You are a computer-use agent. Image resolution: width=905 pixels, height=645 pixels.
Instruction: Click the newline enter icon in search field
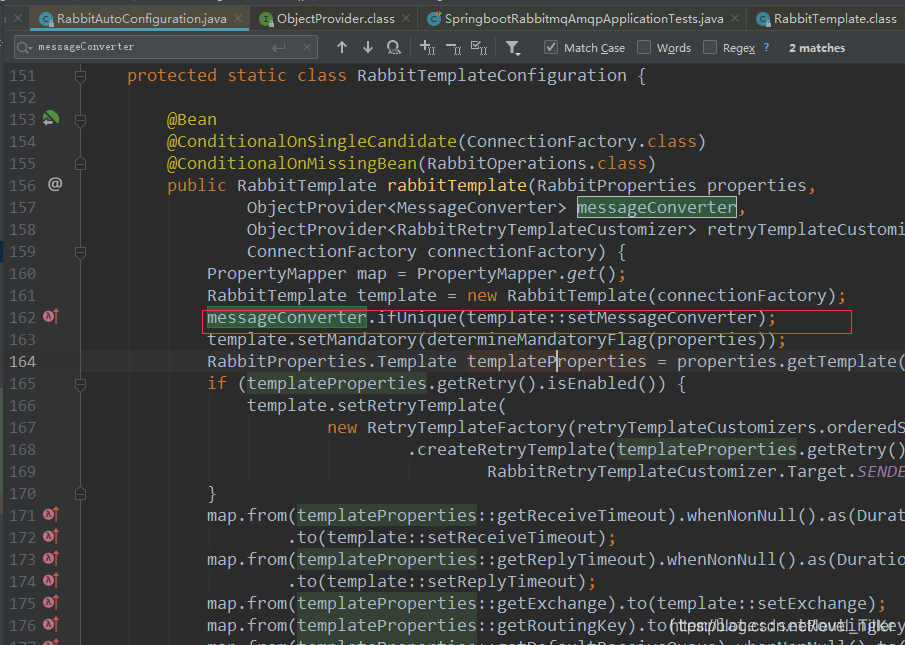[x=279, y=47]
